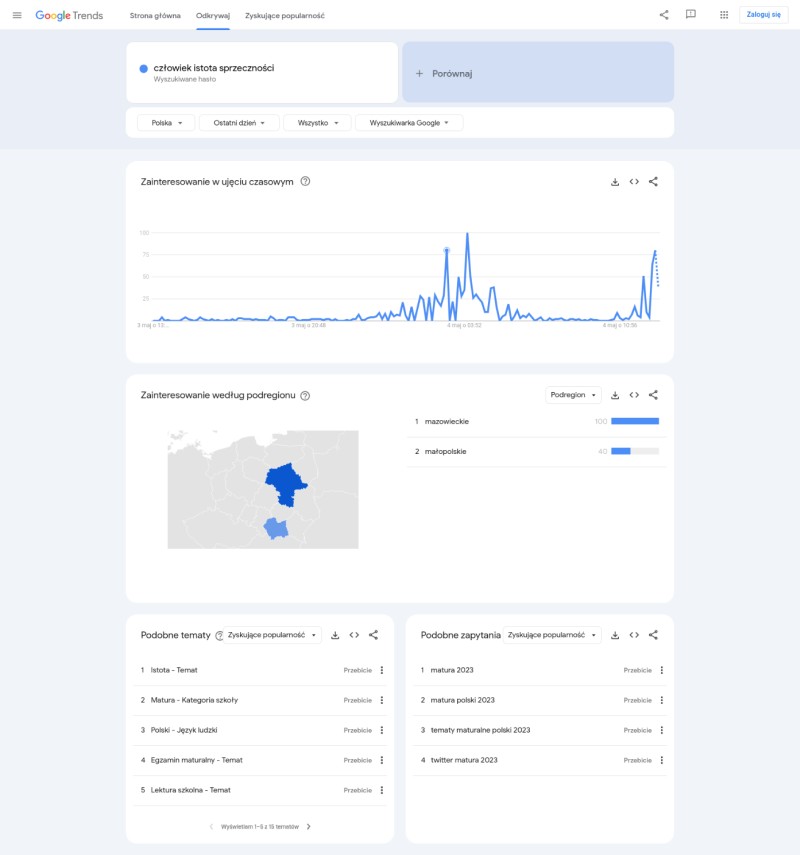Screen dimensions: 800x855
Task: Click the embed code icon on the timeline chart
Action: (x=636, y=183)
